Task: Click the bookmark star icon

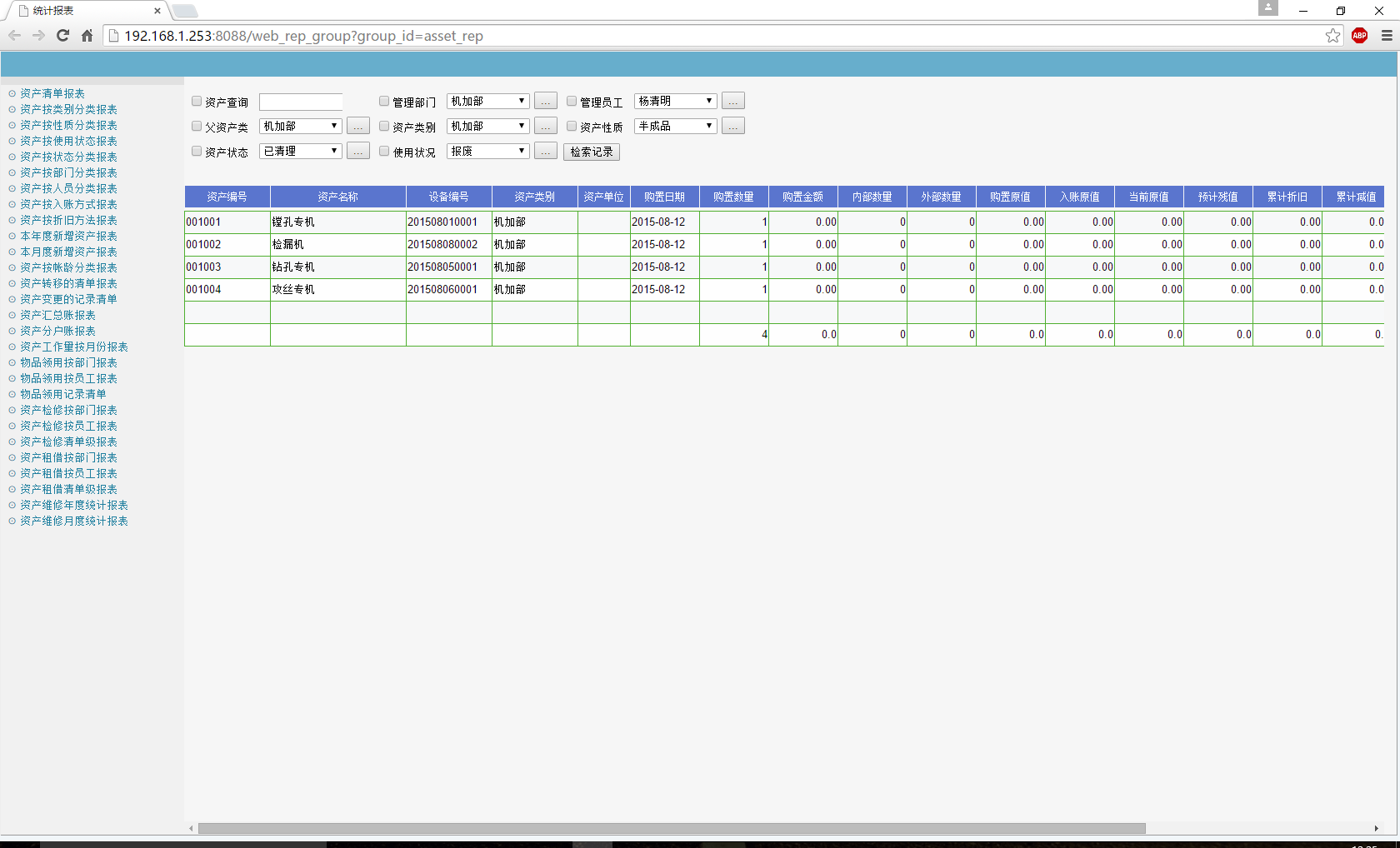Action: (1332, 36)
